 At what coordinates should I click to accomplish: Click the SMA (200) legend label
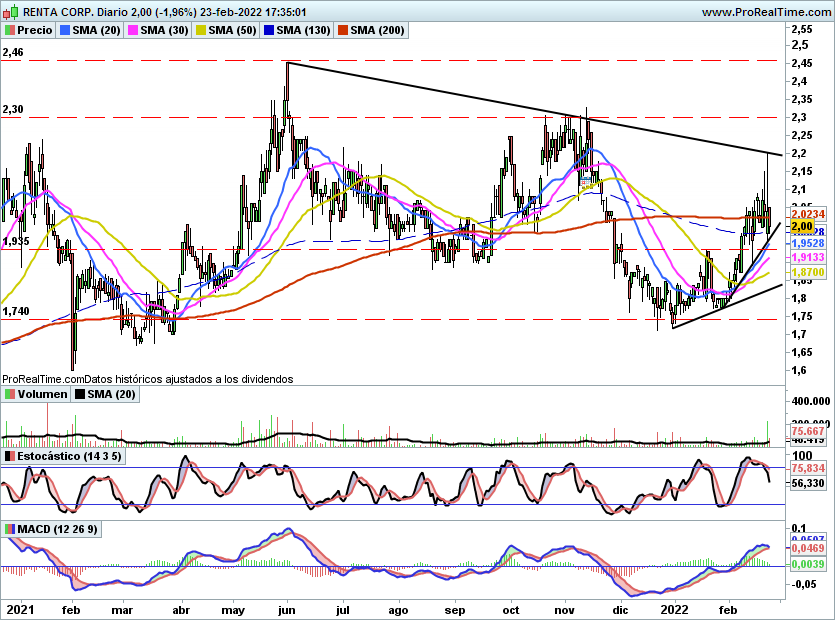pyautogui.click(x=377, y=30)
